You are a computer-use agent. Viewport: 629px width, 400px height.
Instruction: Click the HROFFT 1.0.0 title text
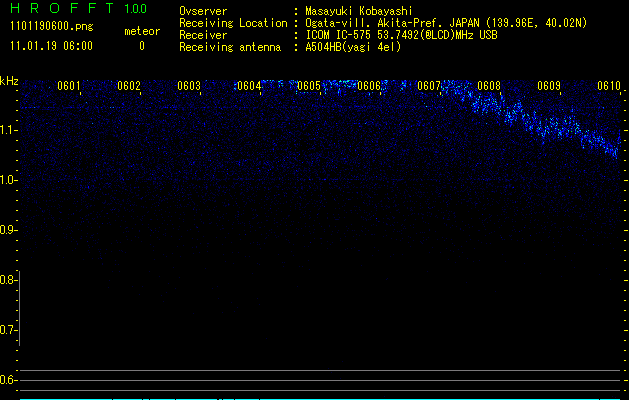[79, 8]
